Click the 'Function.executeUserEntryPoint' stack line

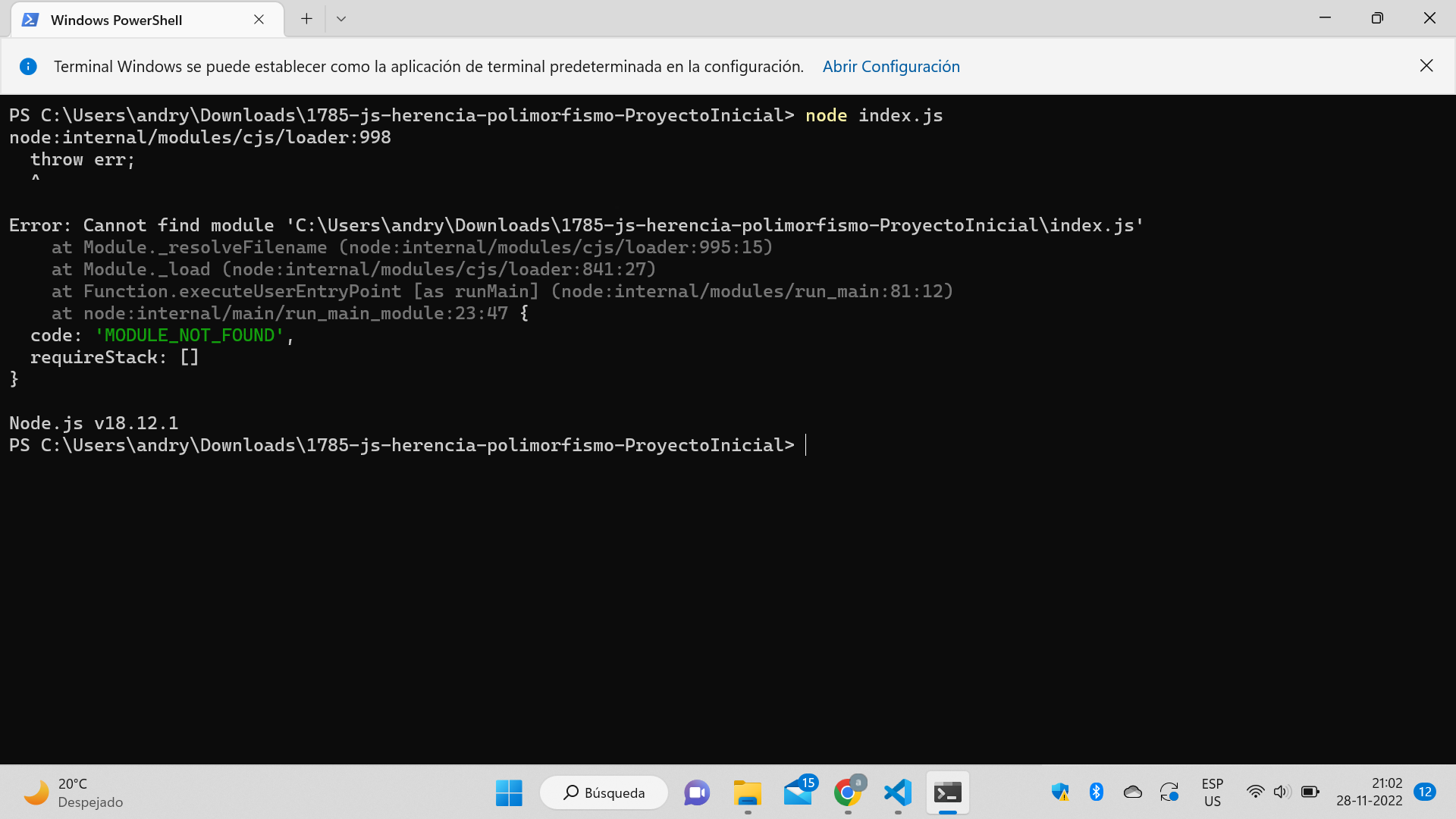click(x=503, y=291)
